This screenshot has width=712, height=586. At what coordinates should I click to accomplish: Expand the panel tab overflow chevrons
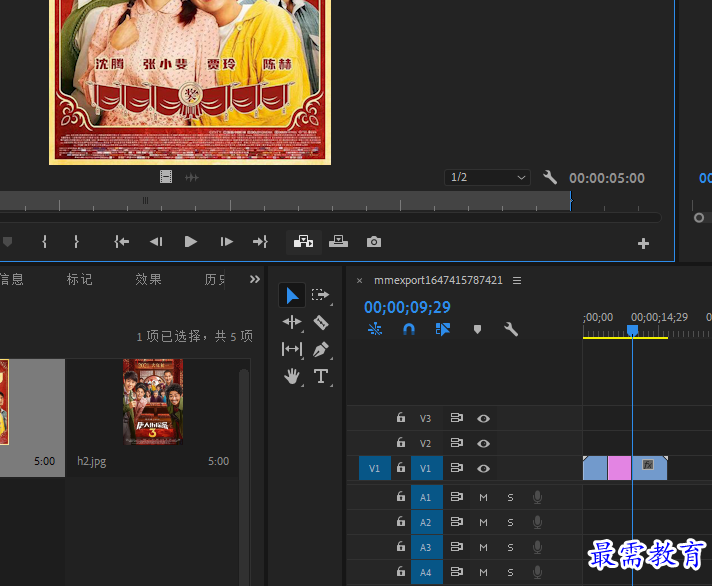click(255, 279)
